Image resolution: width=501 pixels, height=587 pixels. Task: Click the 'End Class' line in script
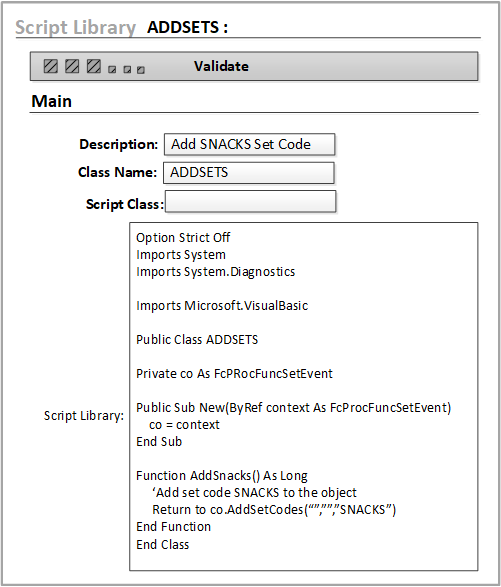[163, 544]
